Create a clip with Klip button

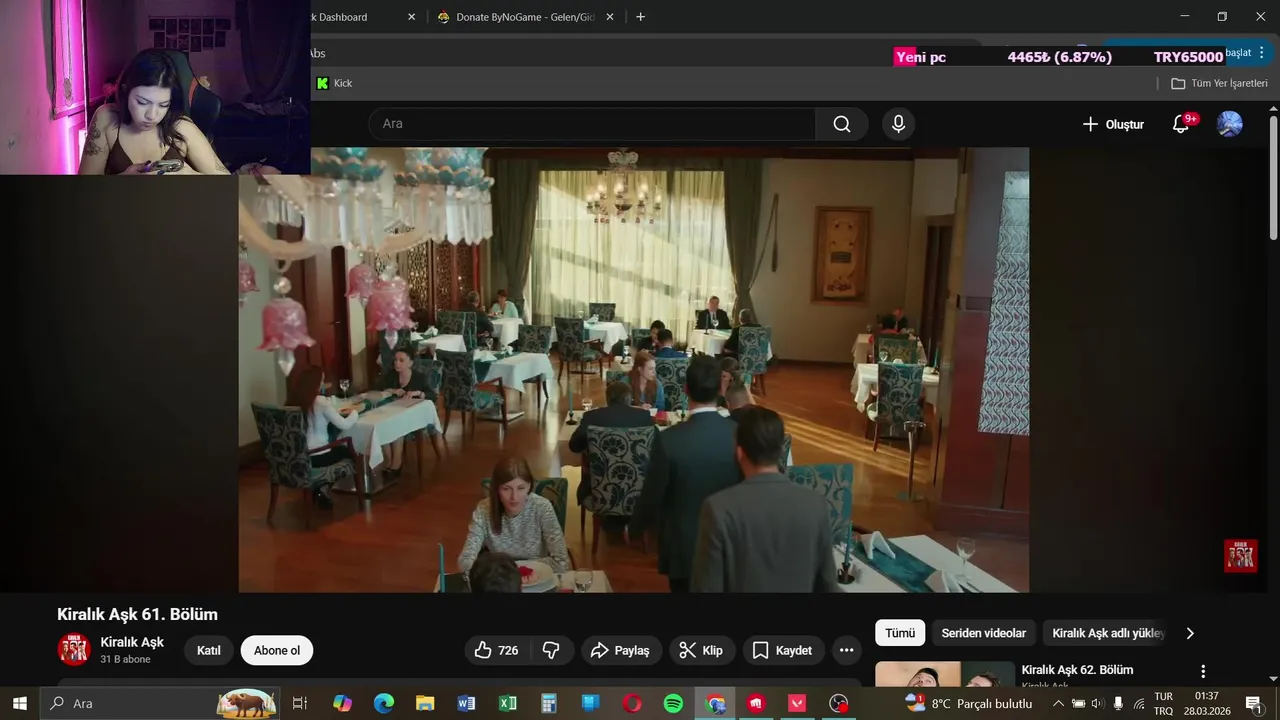(x=701, y=650)
